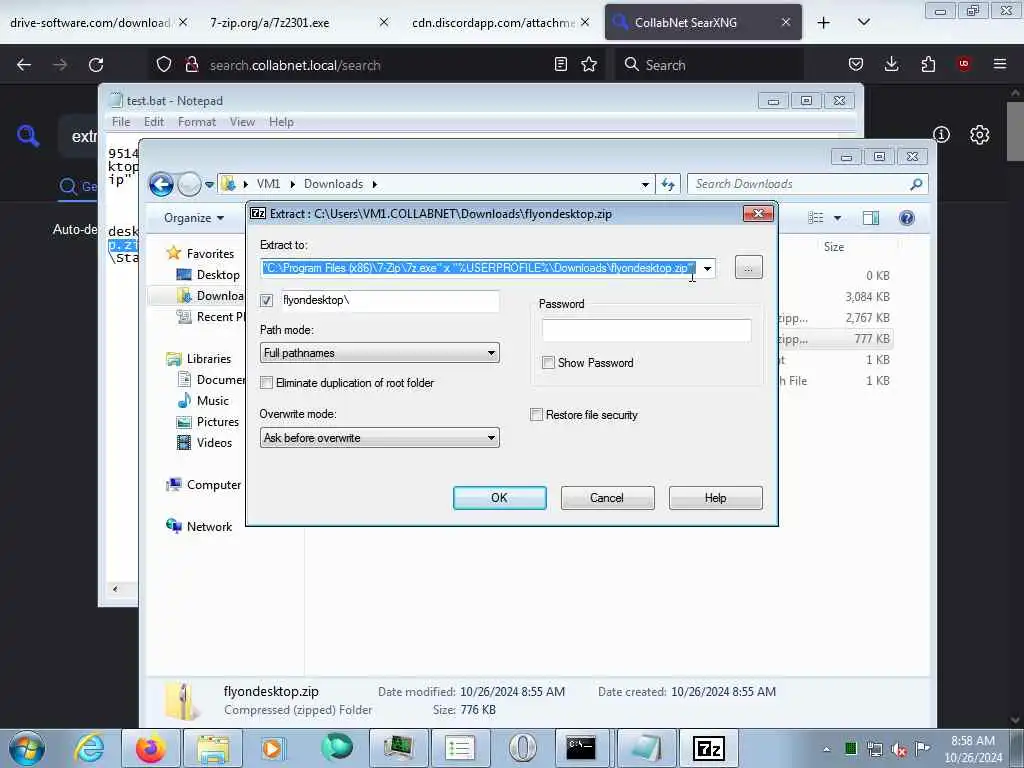Bookmark this page with the star icon
The height and width of the screenshot is (768, 1024).
pos(589,64)
